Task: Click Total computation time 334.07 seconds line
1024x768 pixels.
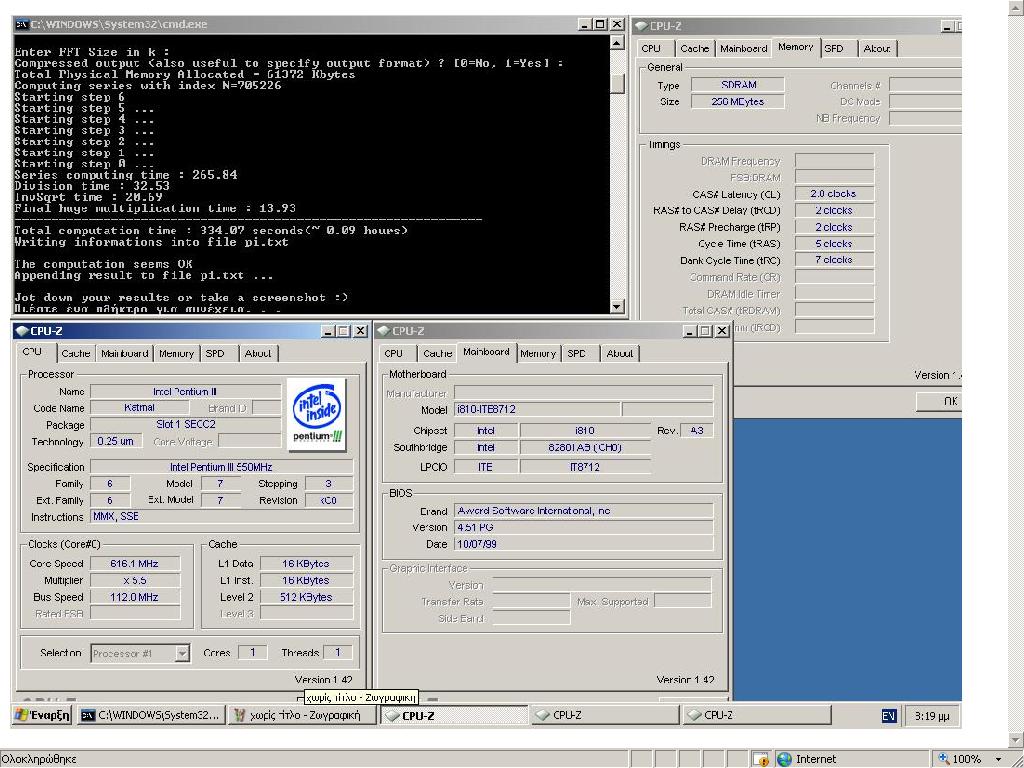Action: click(x=211, y=231)
